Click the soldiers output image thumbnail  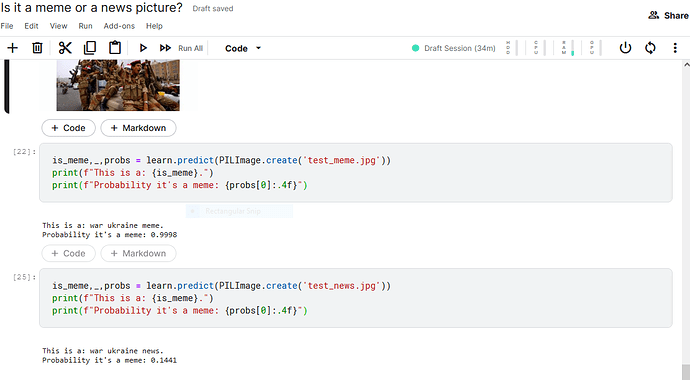118,85
